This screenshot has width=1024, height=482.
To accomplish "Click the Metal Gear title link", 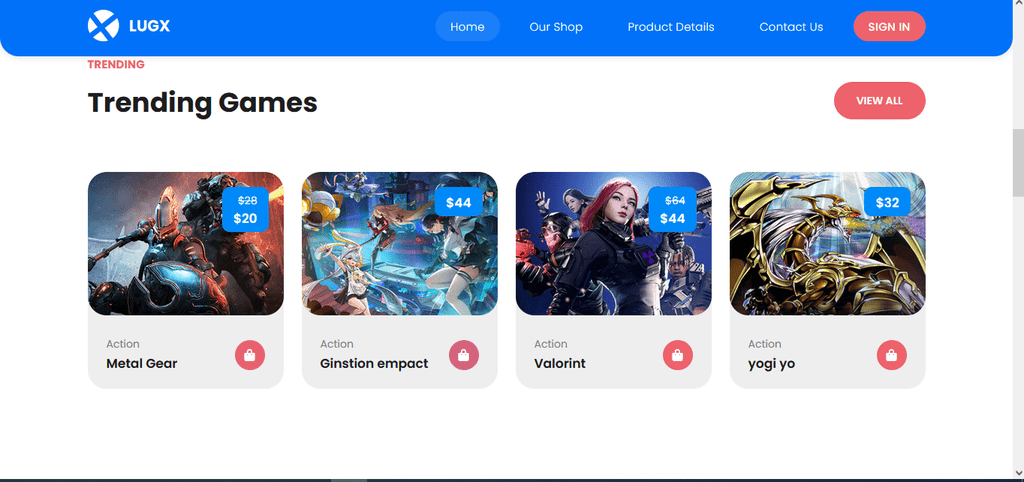I will [142, 363].
